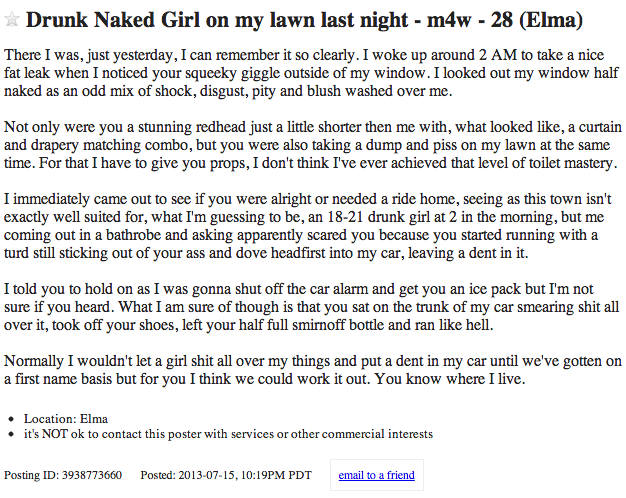Click the paragraph beginning "Not only were you"
626x498 pixels.
(313, 145)
